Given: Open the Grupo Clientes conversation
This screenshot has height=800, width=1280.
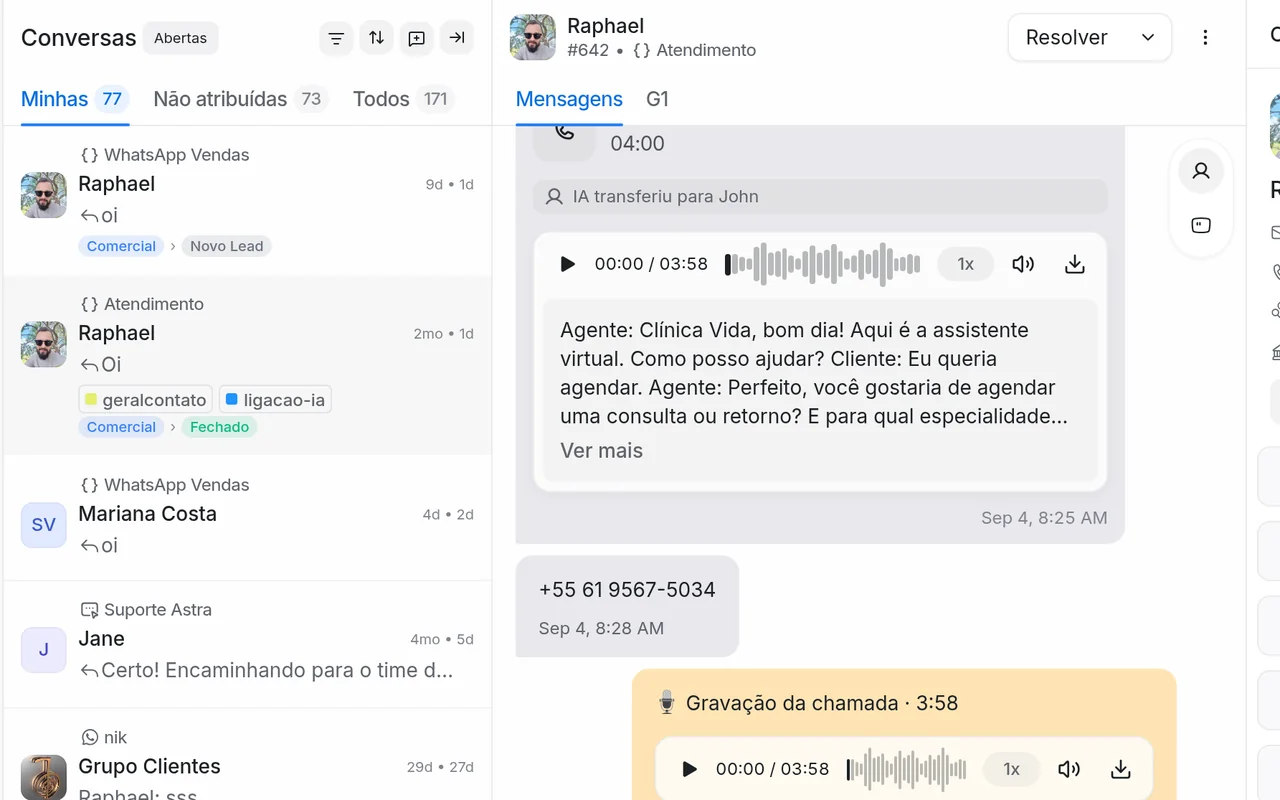Looking at the screenshot, I should (x=247, y=755).
